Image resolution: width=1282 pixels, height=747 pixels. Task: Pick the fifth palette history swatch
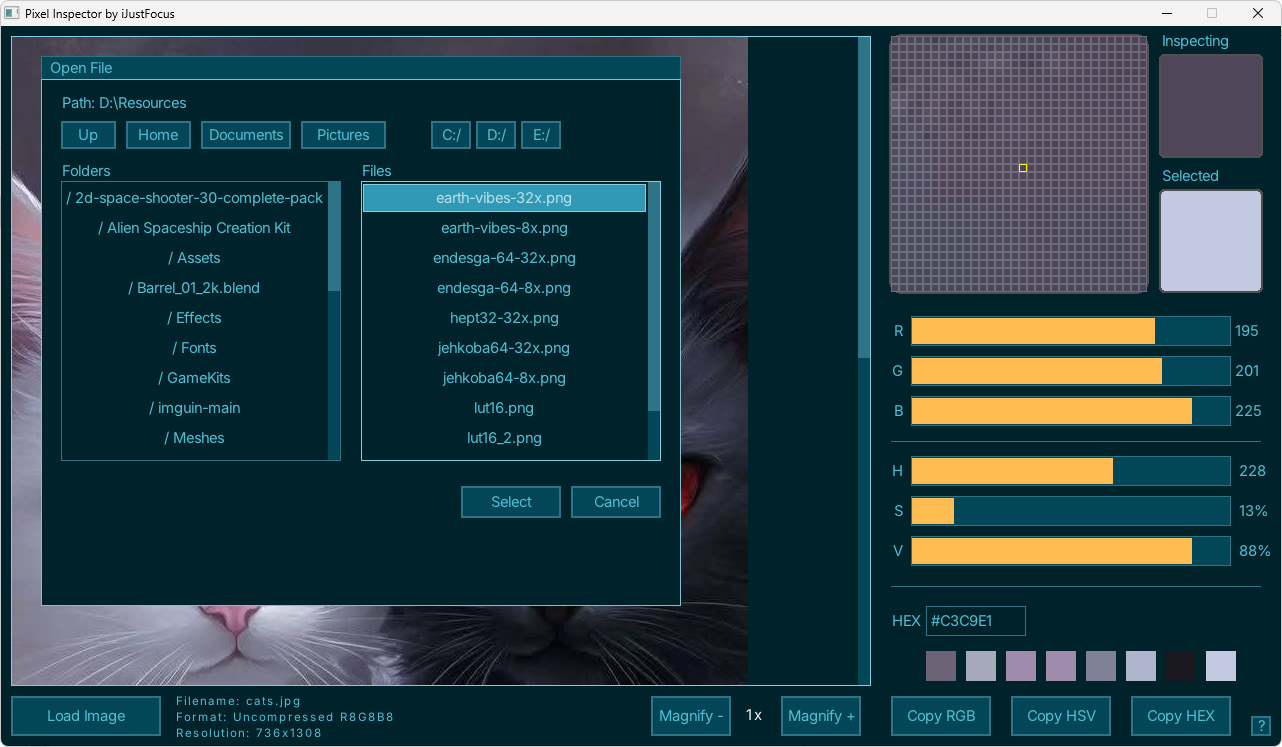pos(1101,666)
